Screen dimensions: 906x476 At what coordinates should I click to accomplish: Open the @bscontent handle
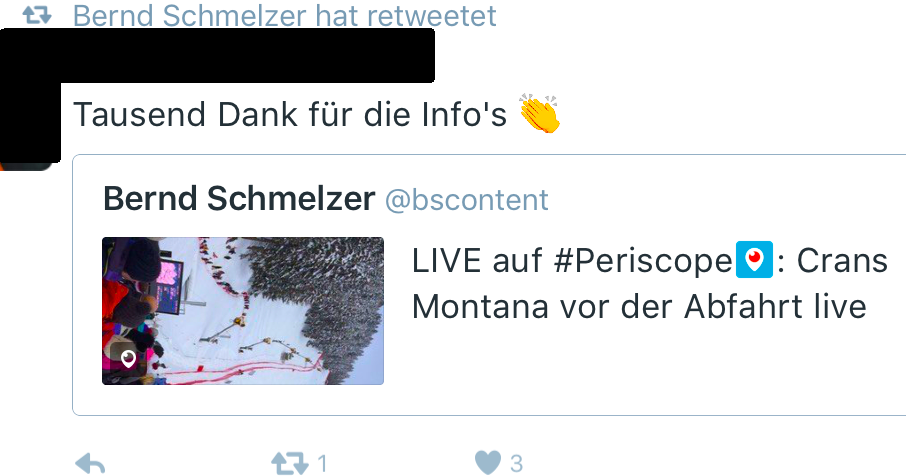[466, 200]
